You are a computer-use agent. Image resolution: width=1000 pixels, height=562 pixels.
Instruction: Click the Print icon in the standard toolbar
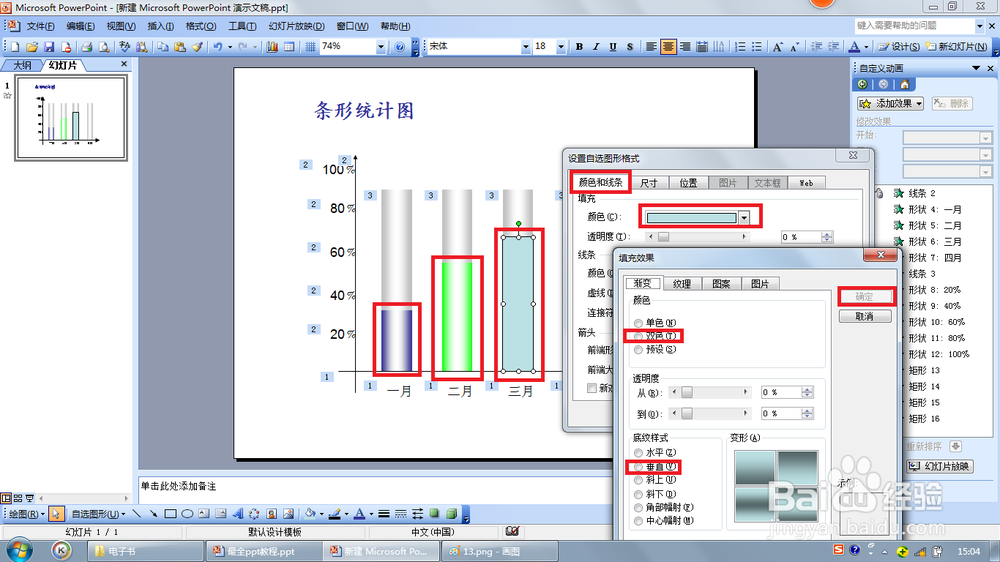click(87, 47)
